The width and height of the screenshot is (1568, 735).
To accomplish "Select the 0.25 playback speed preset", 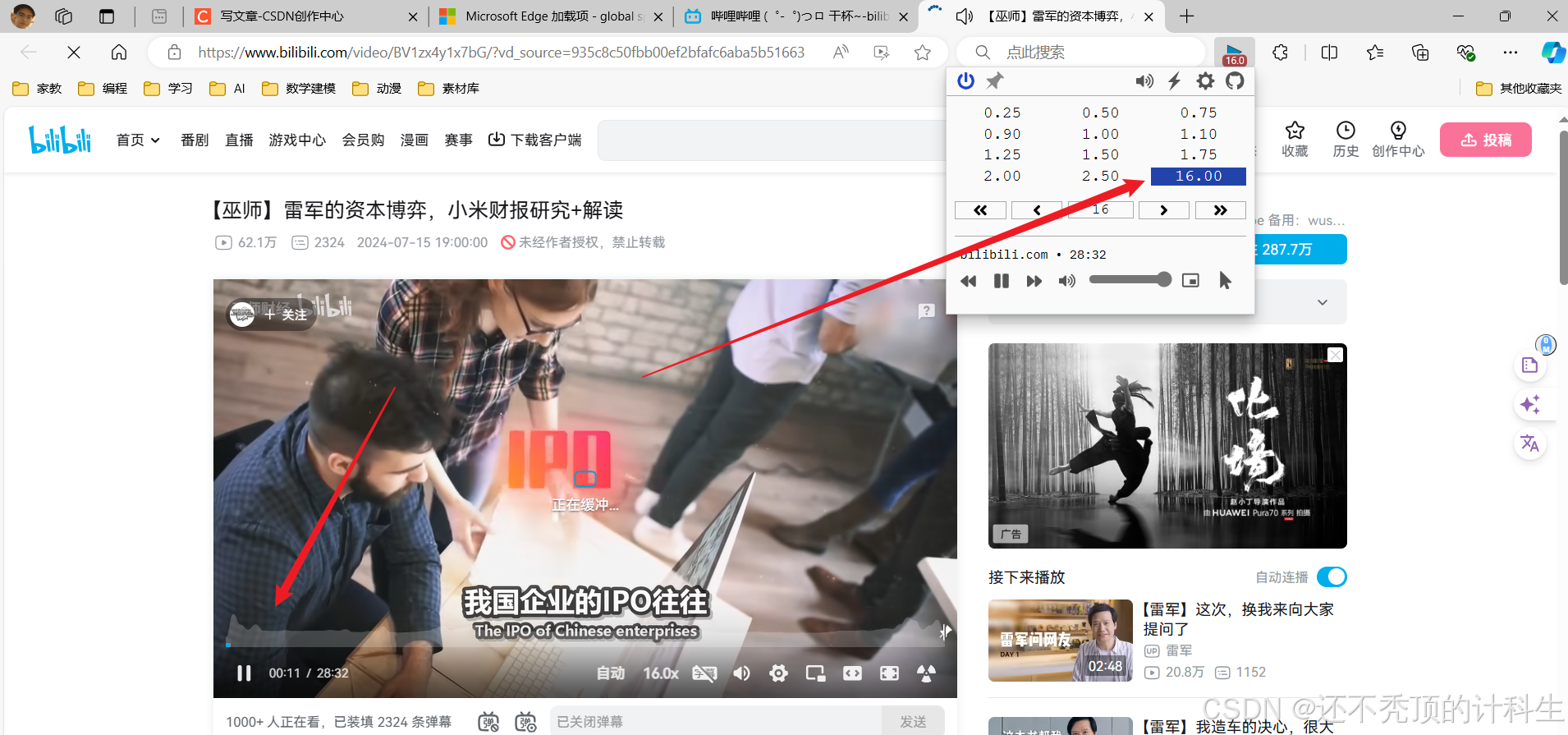I will tap(1002, 113).
